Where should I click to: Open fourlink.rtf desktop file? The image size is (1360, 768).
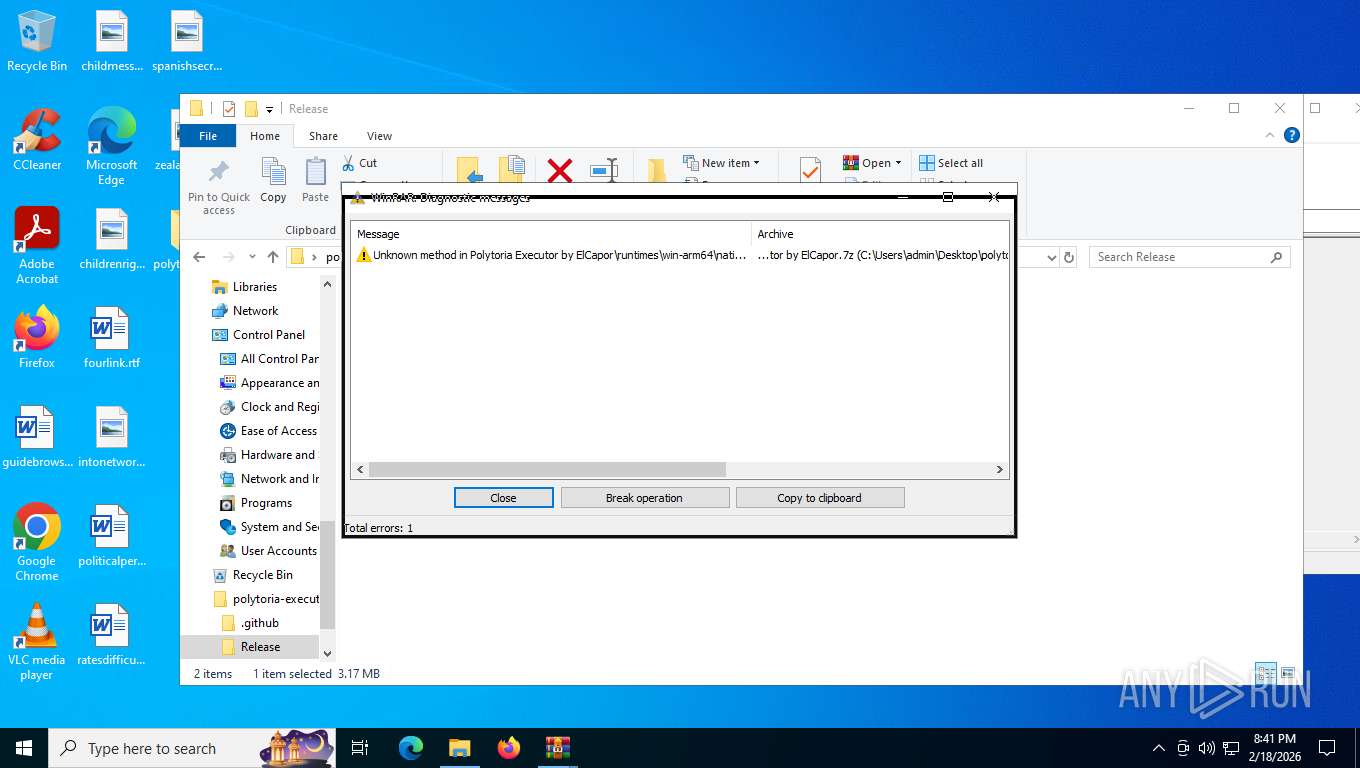(x=112, y=338)
